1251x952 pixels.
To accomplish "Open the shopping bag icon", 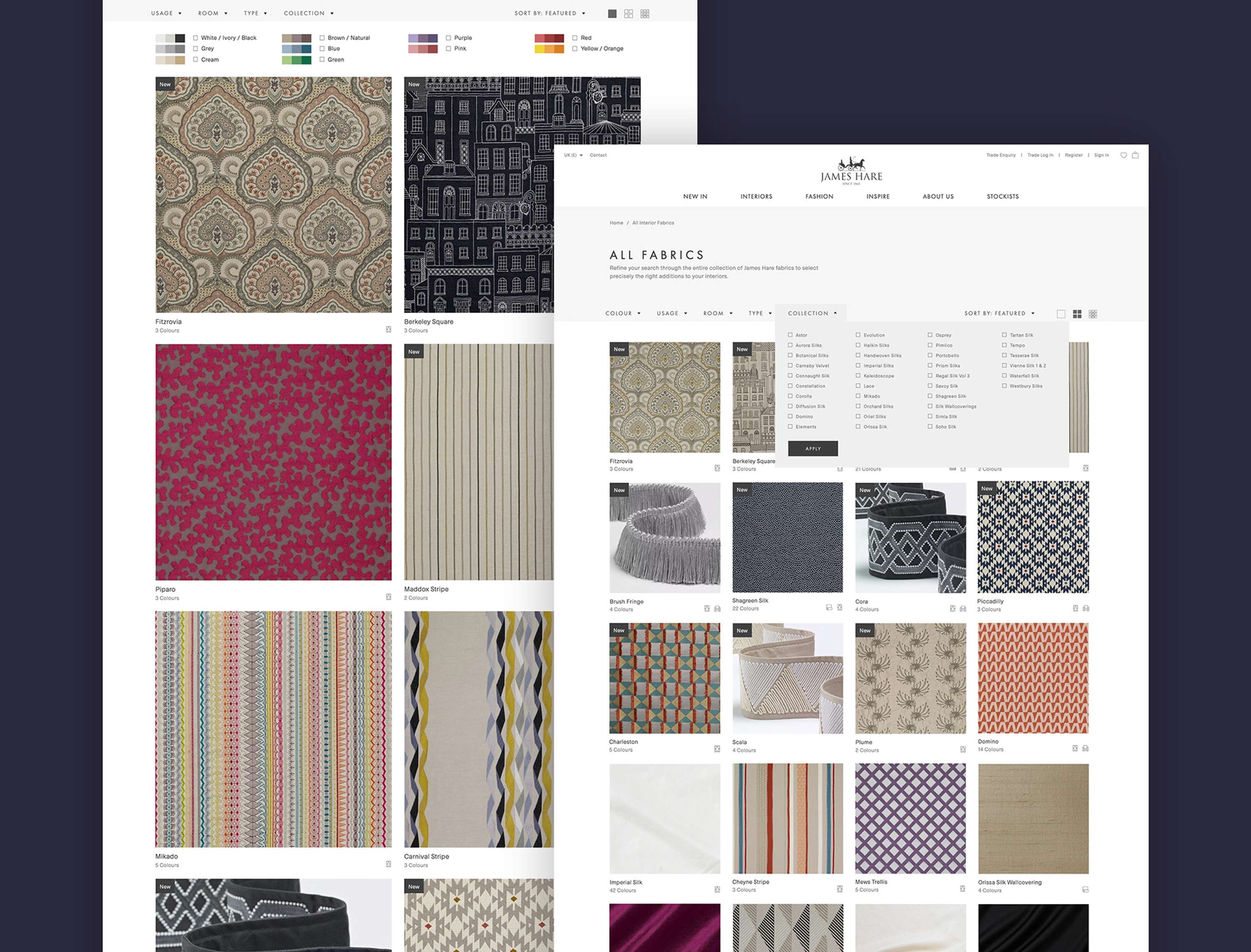I will click(x=1135, y=155).
